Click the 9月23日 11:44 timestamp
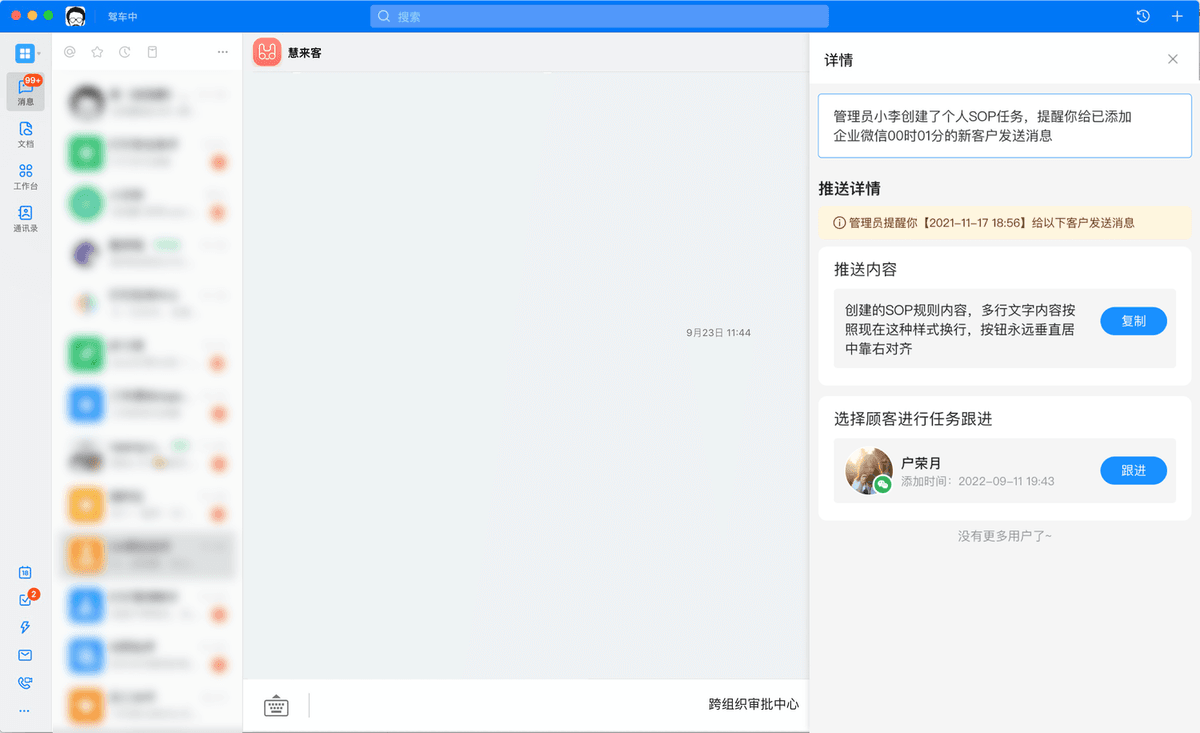 point(718,332)
